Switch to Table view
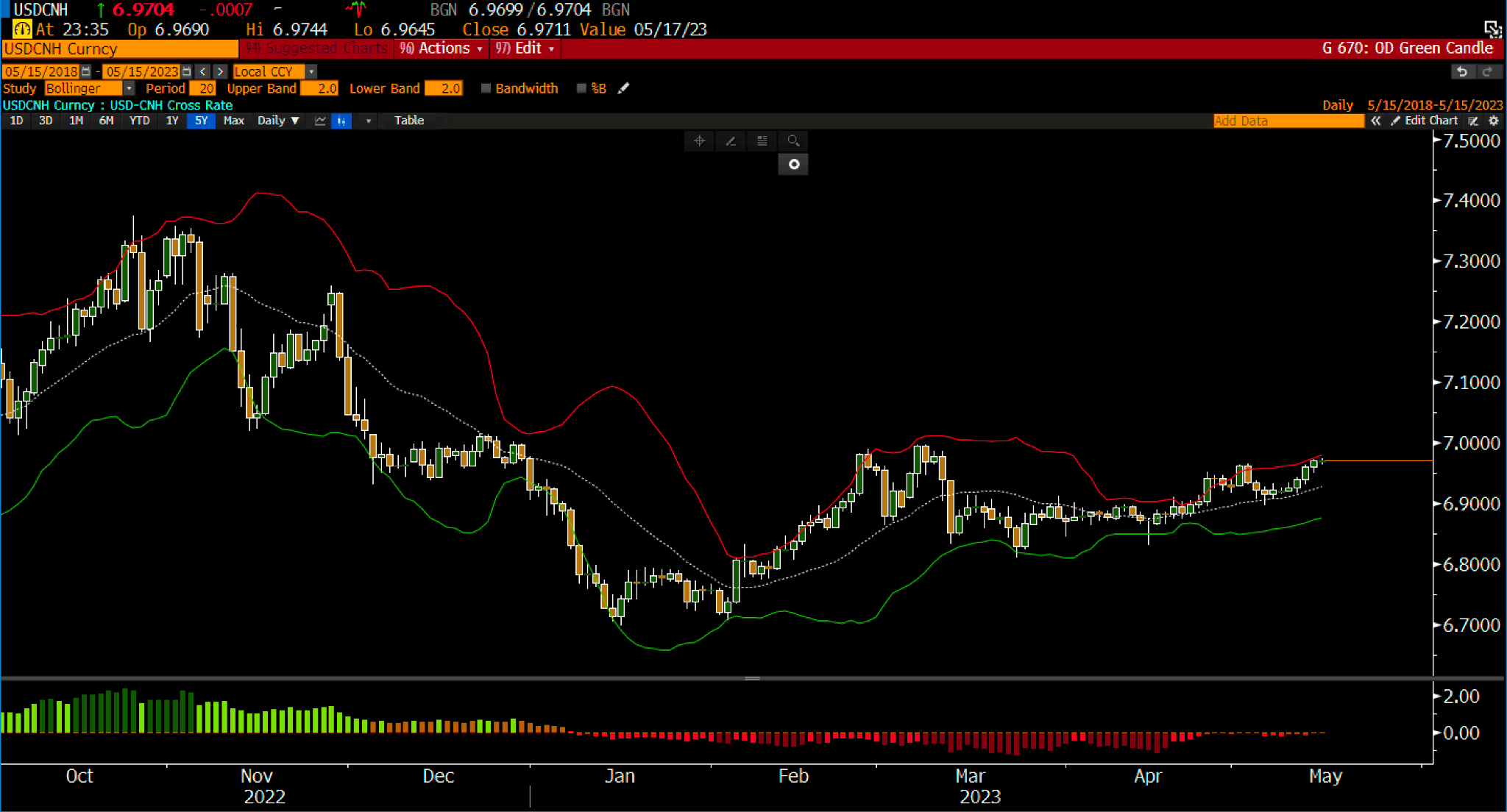 point(408,121)
